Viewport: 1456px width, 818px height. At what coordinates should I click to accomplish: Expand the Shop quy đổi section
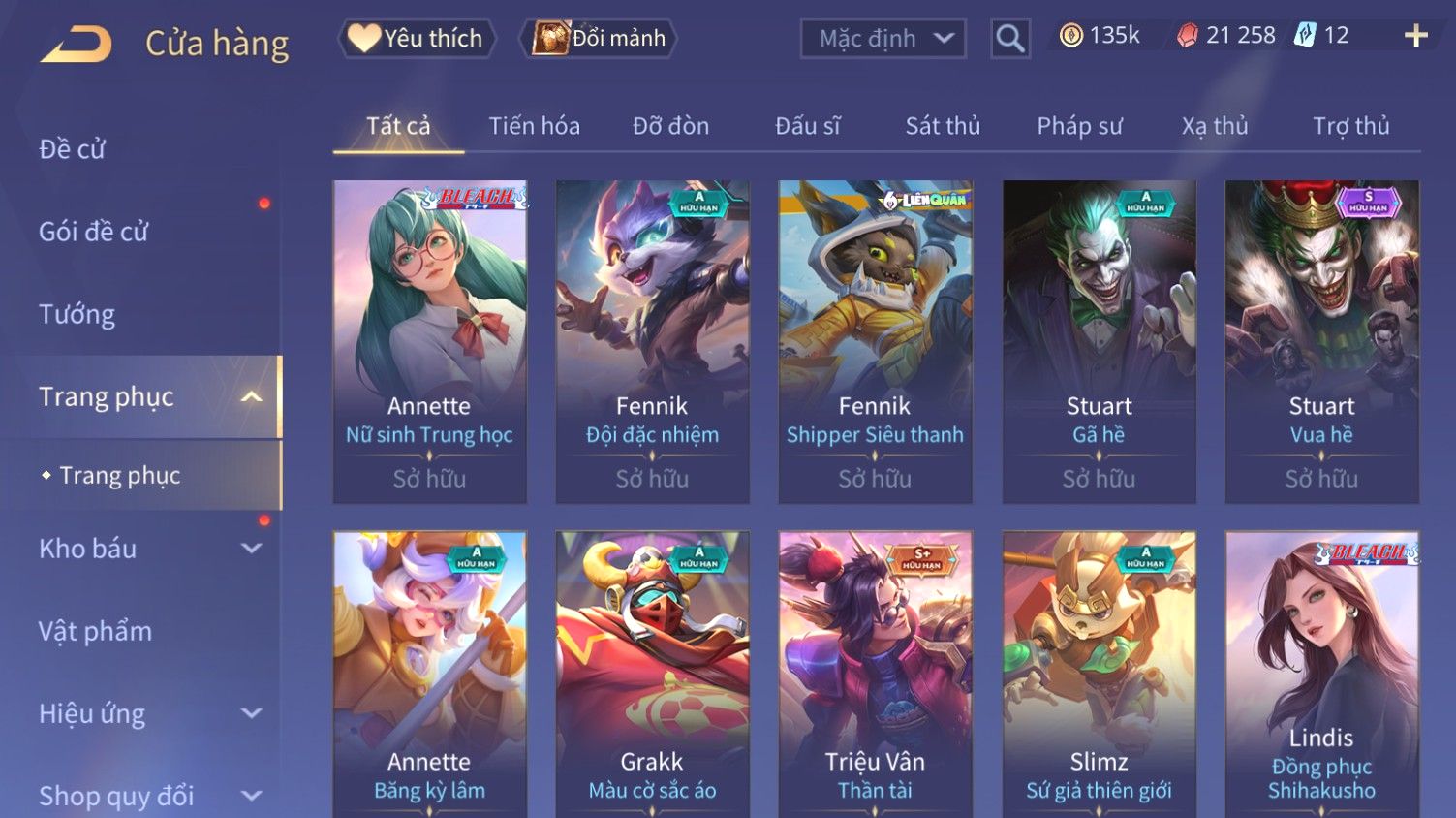(251, 797)
